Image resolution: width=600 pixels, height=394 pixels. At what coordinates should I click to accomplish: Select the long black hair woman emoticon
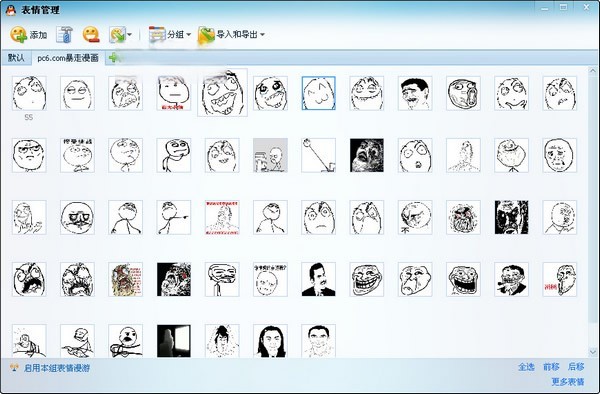pyautogui.click(x=270, y=341)
